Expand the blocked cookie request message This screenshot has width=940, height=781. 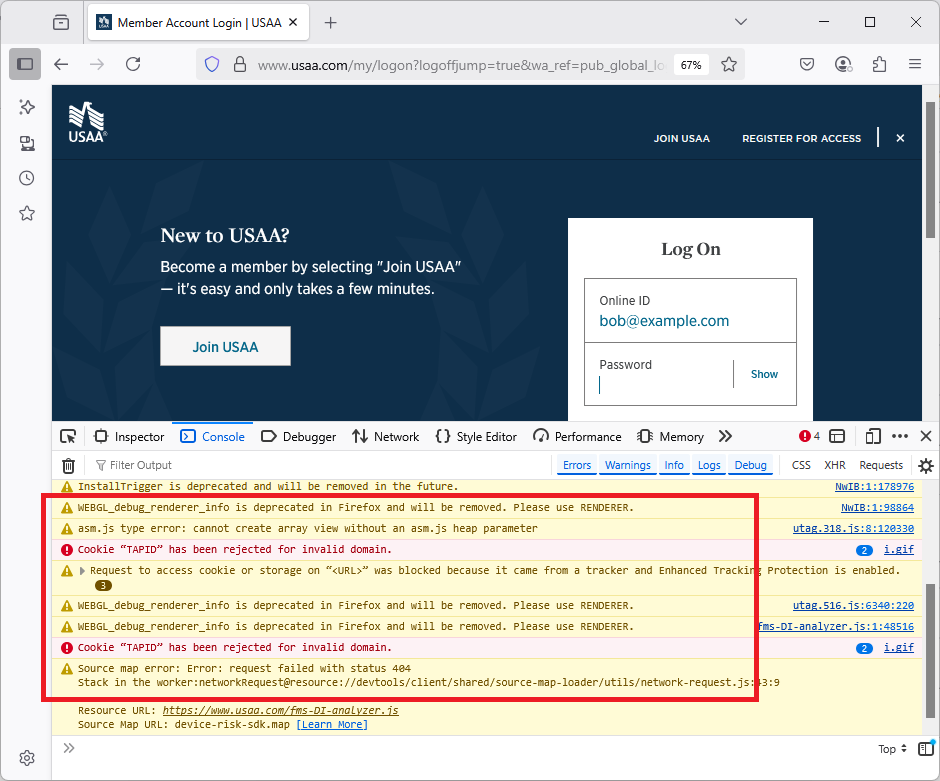82,571
